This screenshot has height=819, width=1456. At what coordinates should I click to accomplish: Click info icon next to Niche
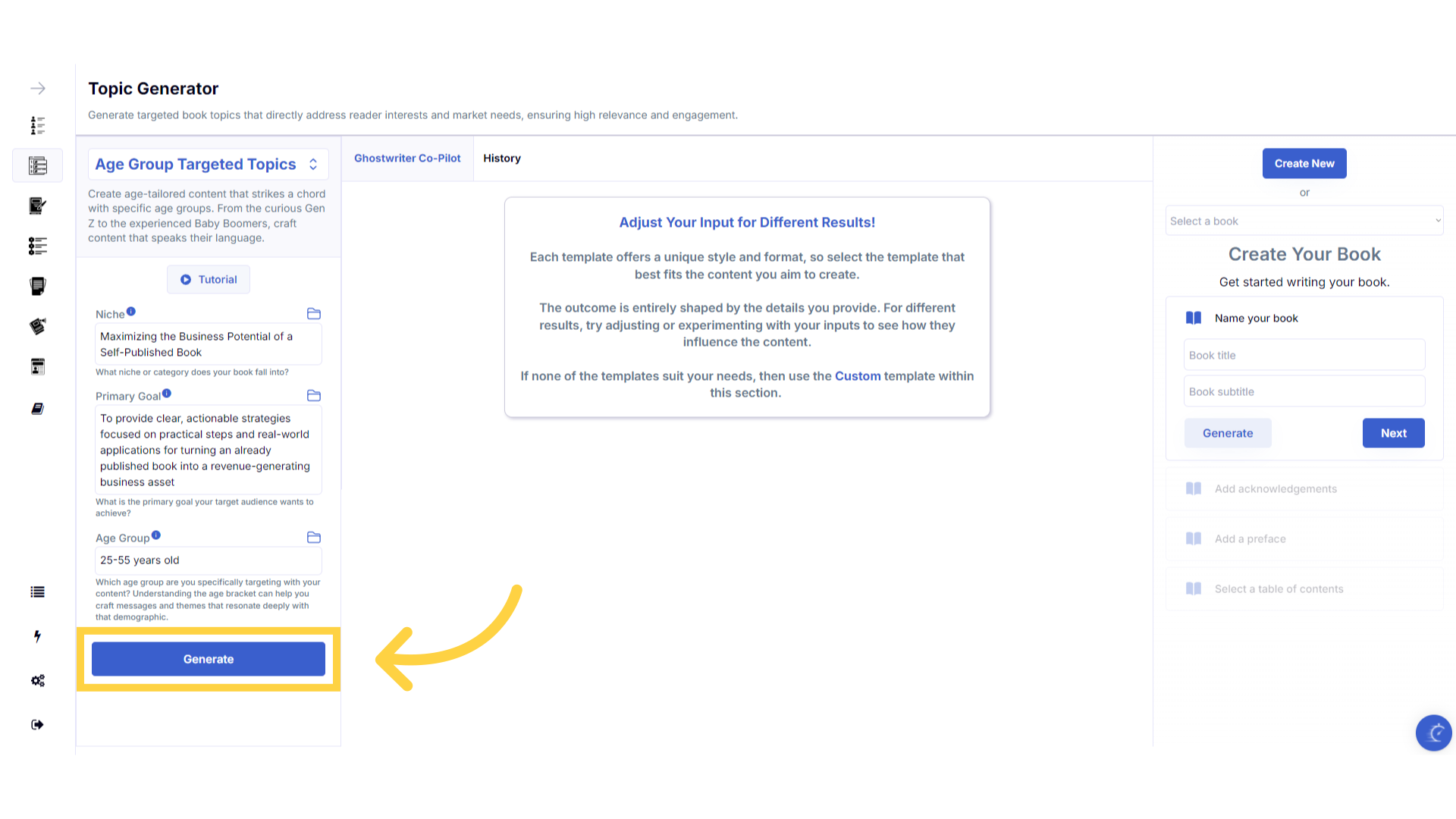pyautogui.click(x=131, y=312)
